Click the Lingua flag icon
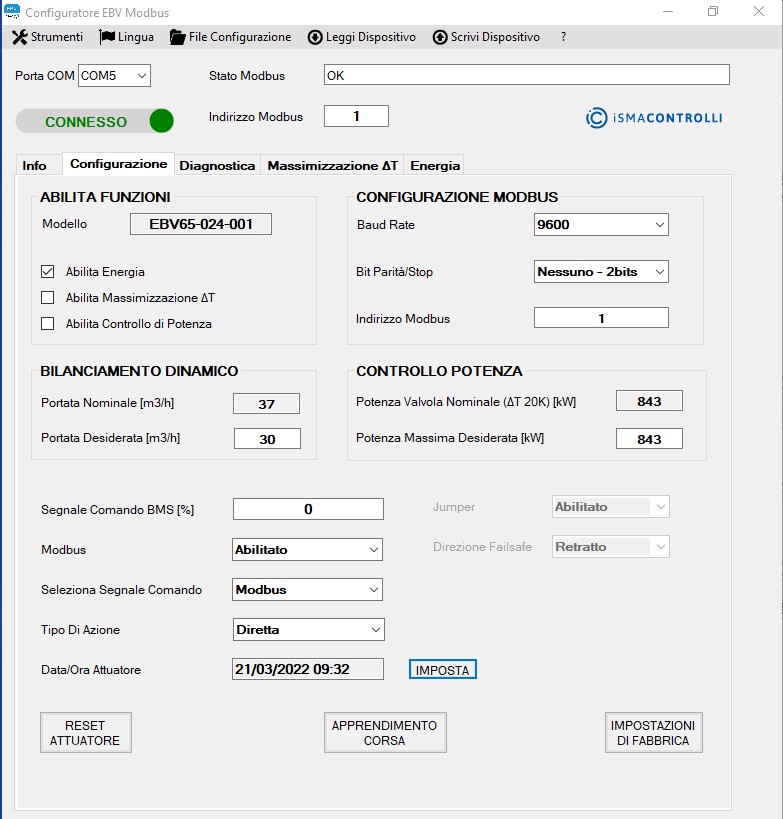The width and height of the screenshot is (783, 819). tap(107, 37)
